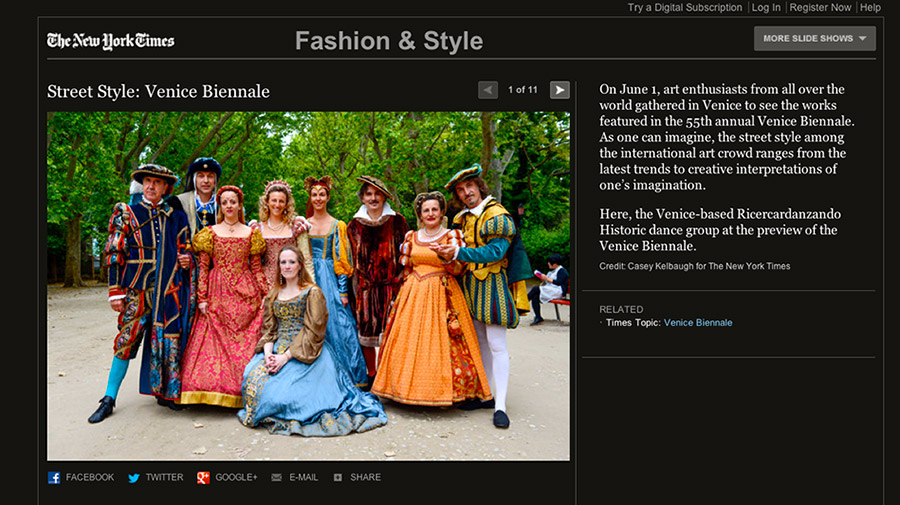Screen dimensions: 900x505
Task: Click the "1 of 11" slide counter
Action: coord(522,90)
